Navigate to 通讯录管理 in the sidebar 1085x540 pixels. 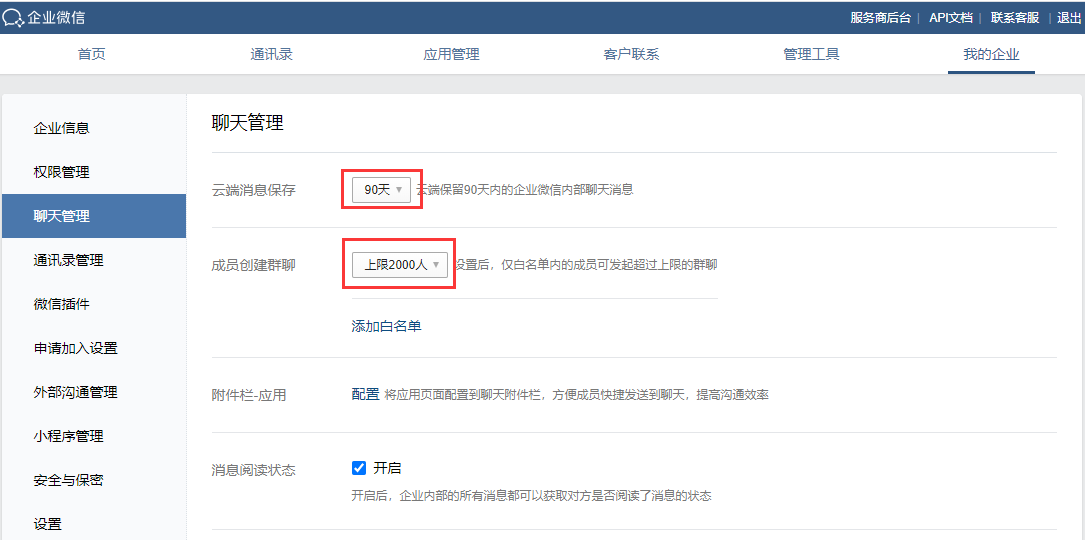click(x=69, y=260)
